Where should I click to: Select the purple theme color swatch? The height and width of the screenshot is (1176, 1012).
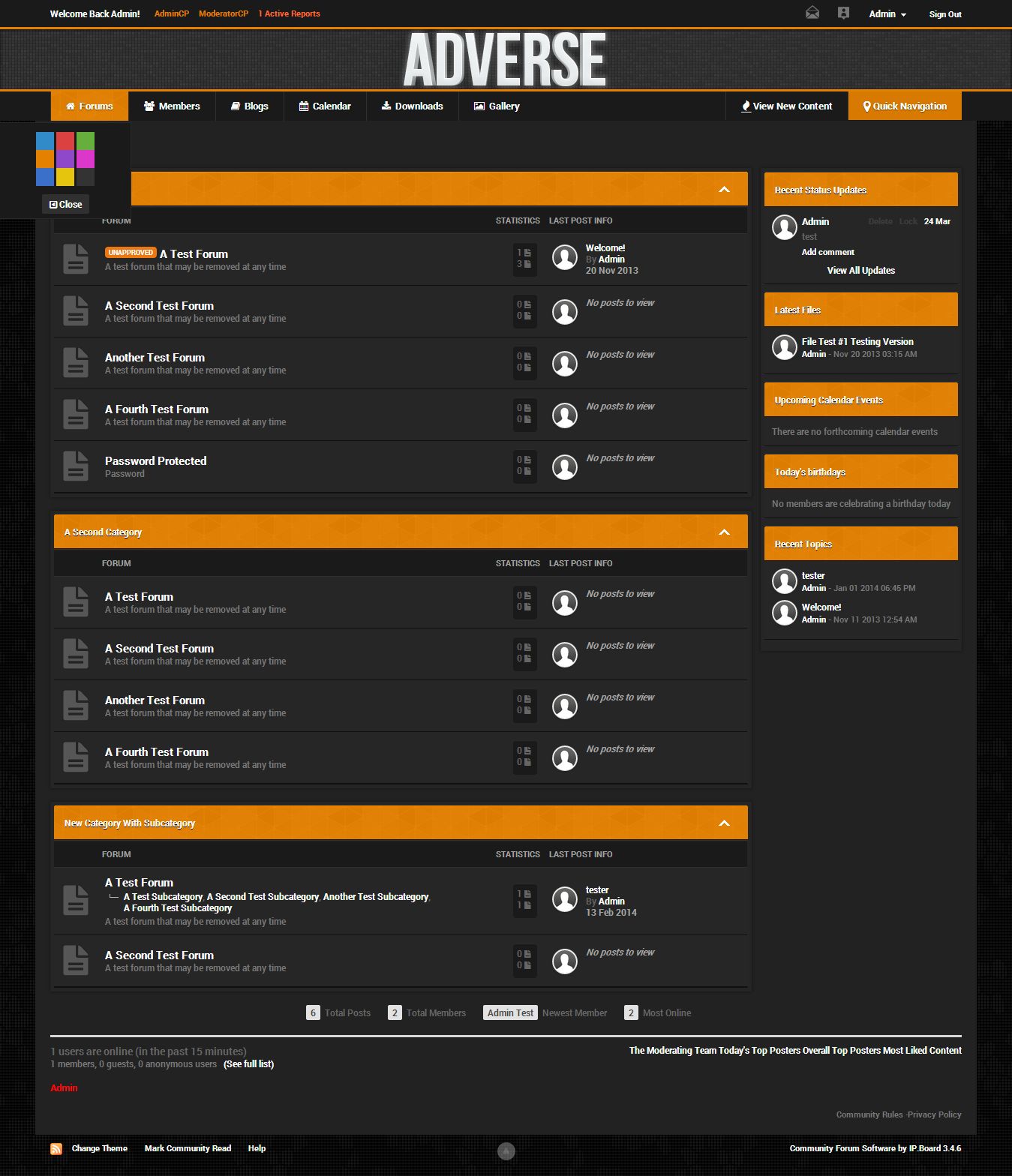point(65,159)
